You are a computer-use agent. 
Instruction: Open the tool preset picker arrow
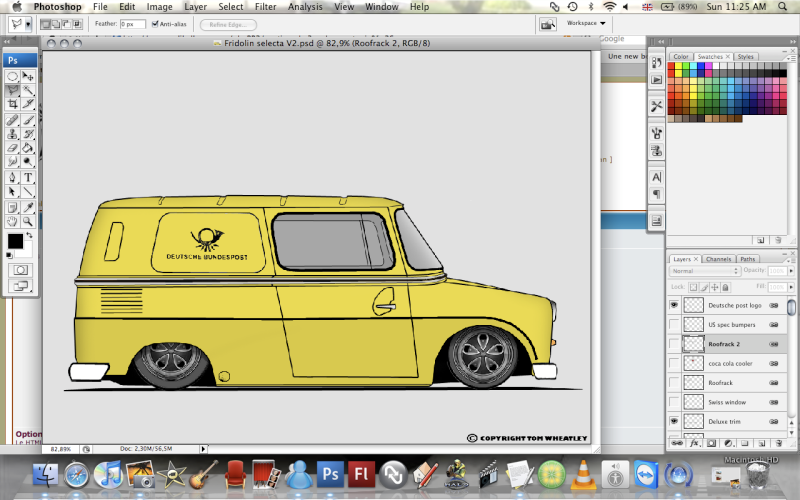click(28, 24)
